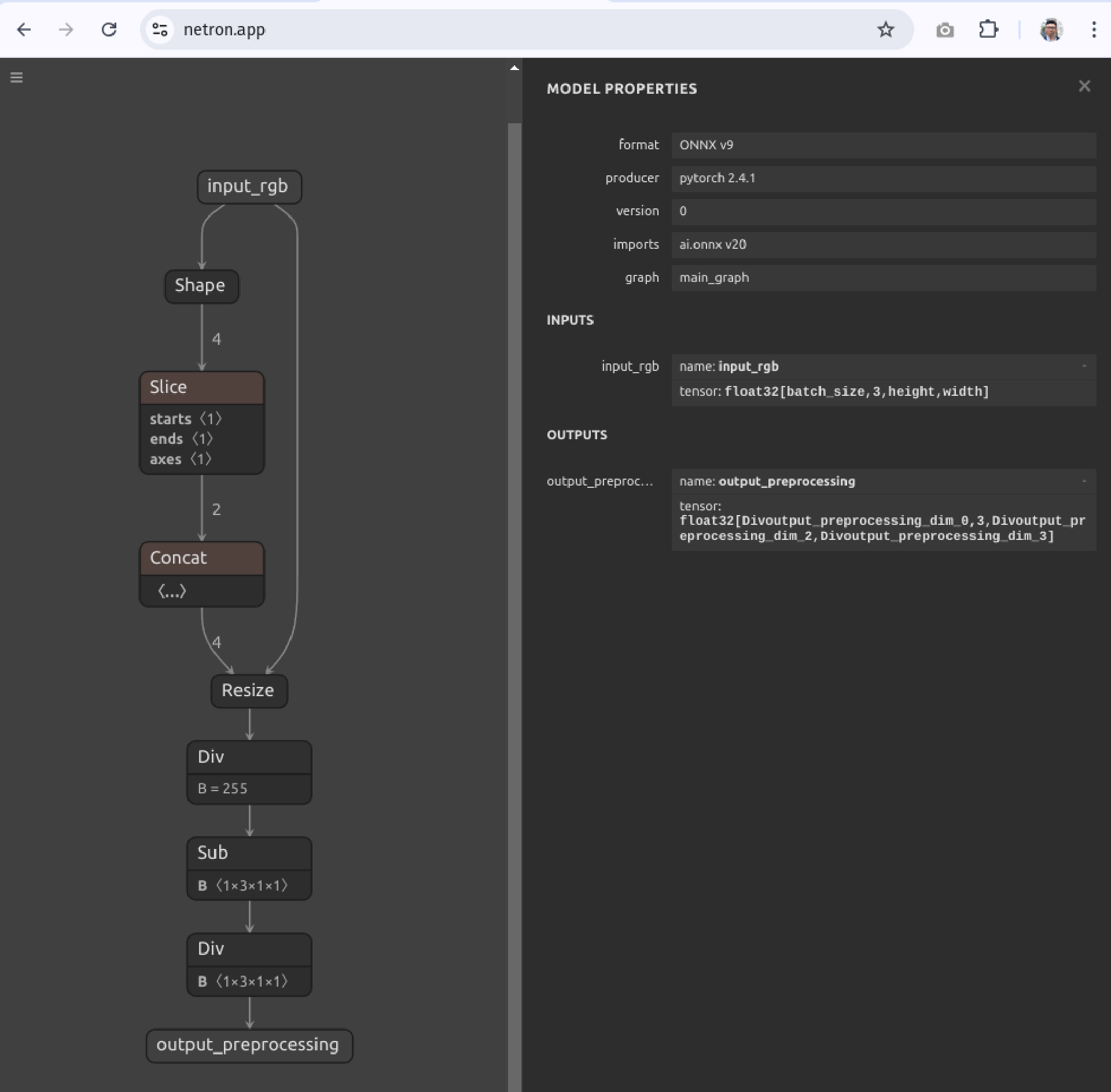This screenshot has height=1092, width=1111.
Task: Close the Model Properties panel
Action: tap(1084, 86)
